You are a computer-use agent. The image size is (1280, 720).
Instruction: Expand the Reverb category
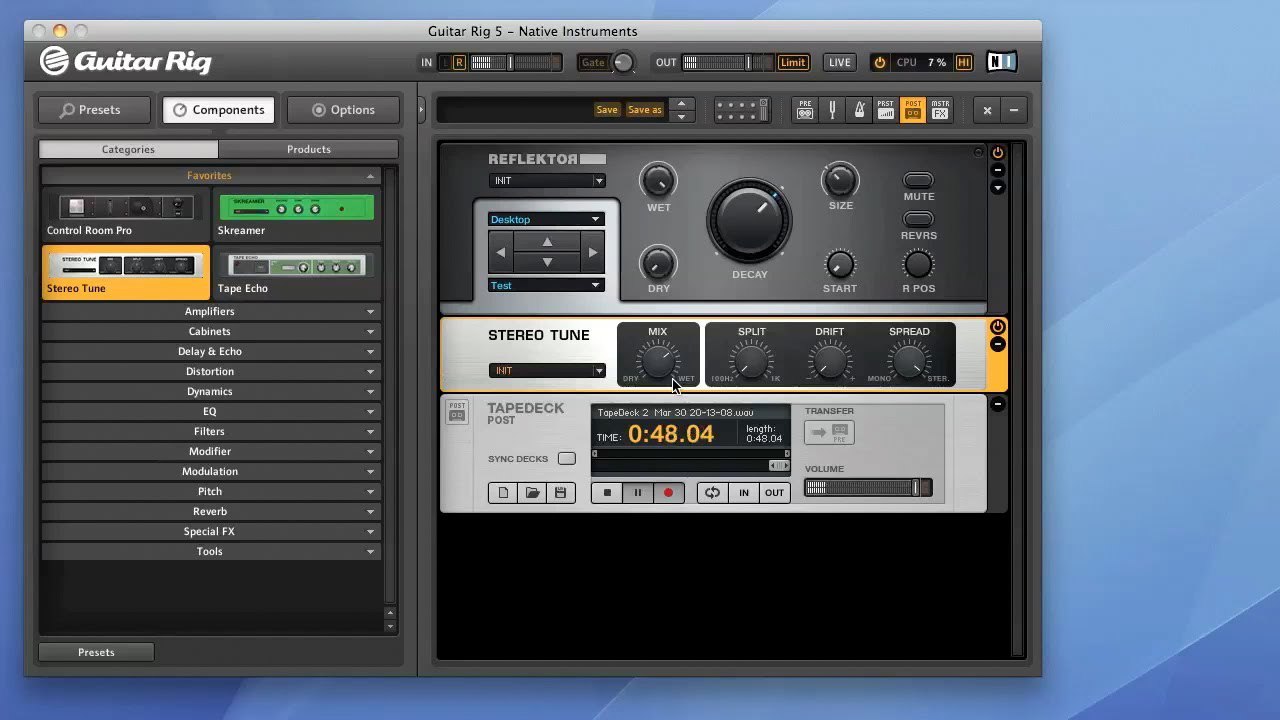click(x=210, y=511)
